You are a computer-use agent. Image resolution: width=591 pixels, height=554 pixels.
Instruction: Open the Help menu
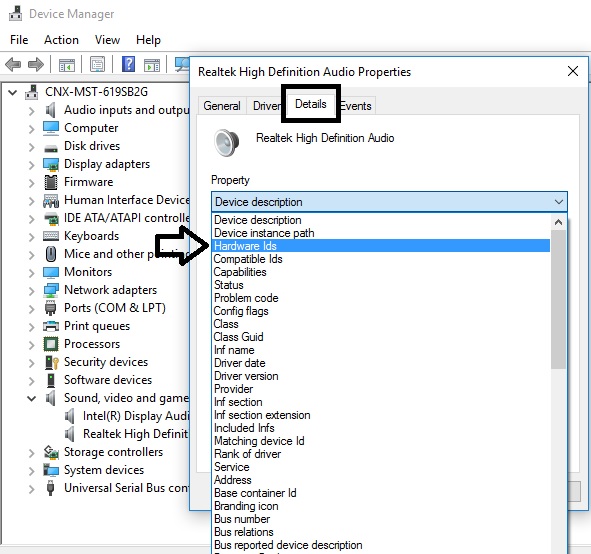coord(148,40)
